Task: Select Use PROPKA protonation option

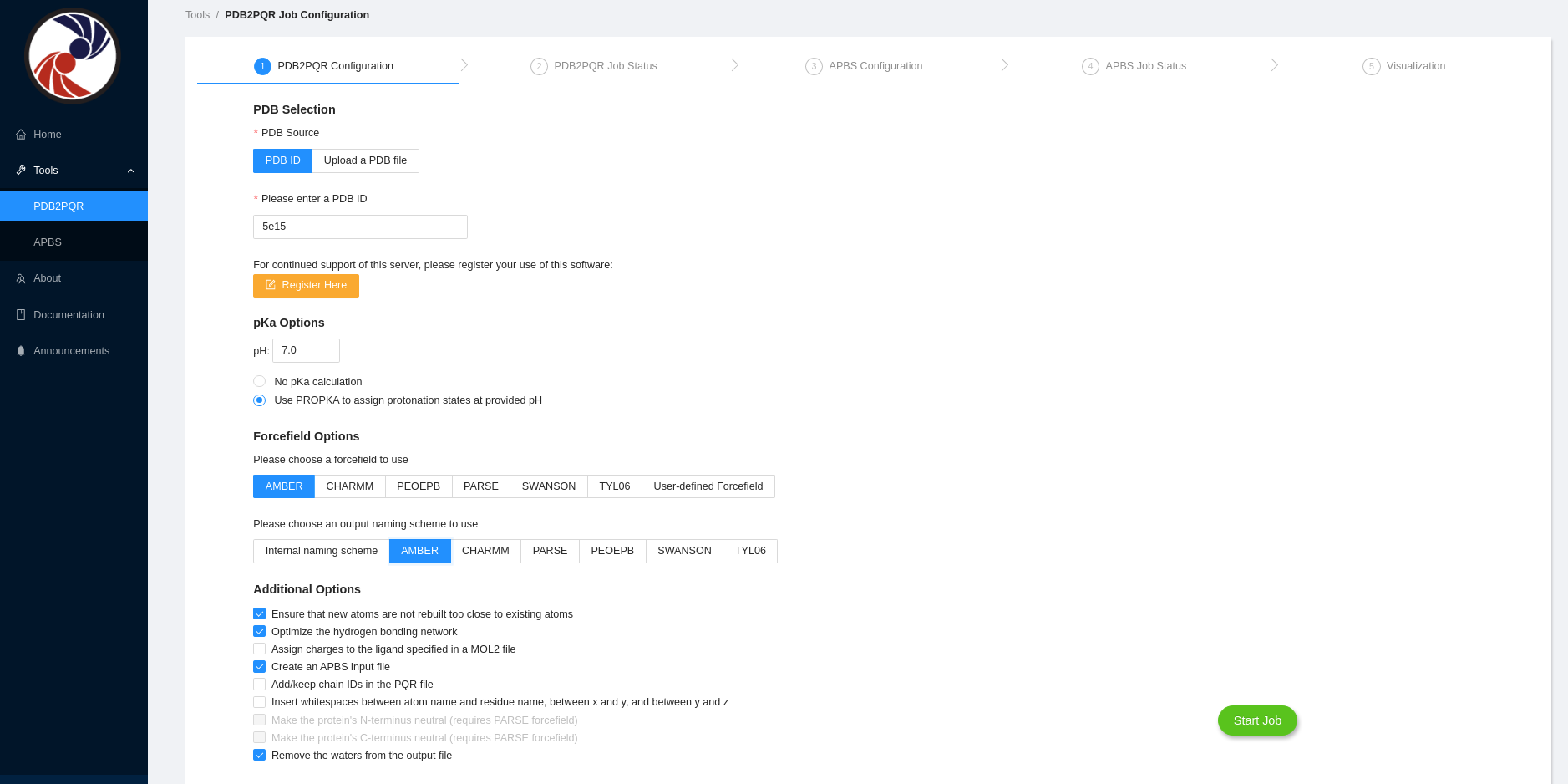Action: click(260, 400)
